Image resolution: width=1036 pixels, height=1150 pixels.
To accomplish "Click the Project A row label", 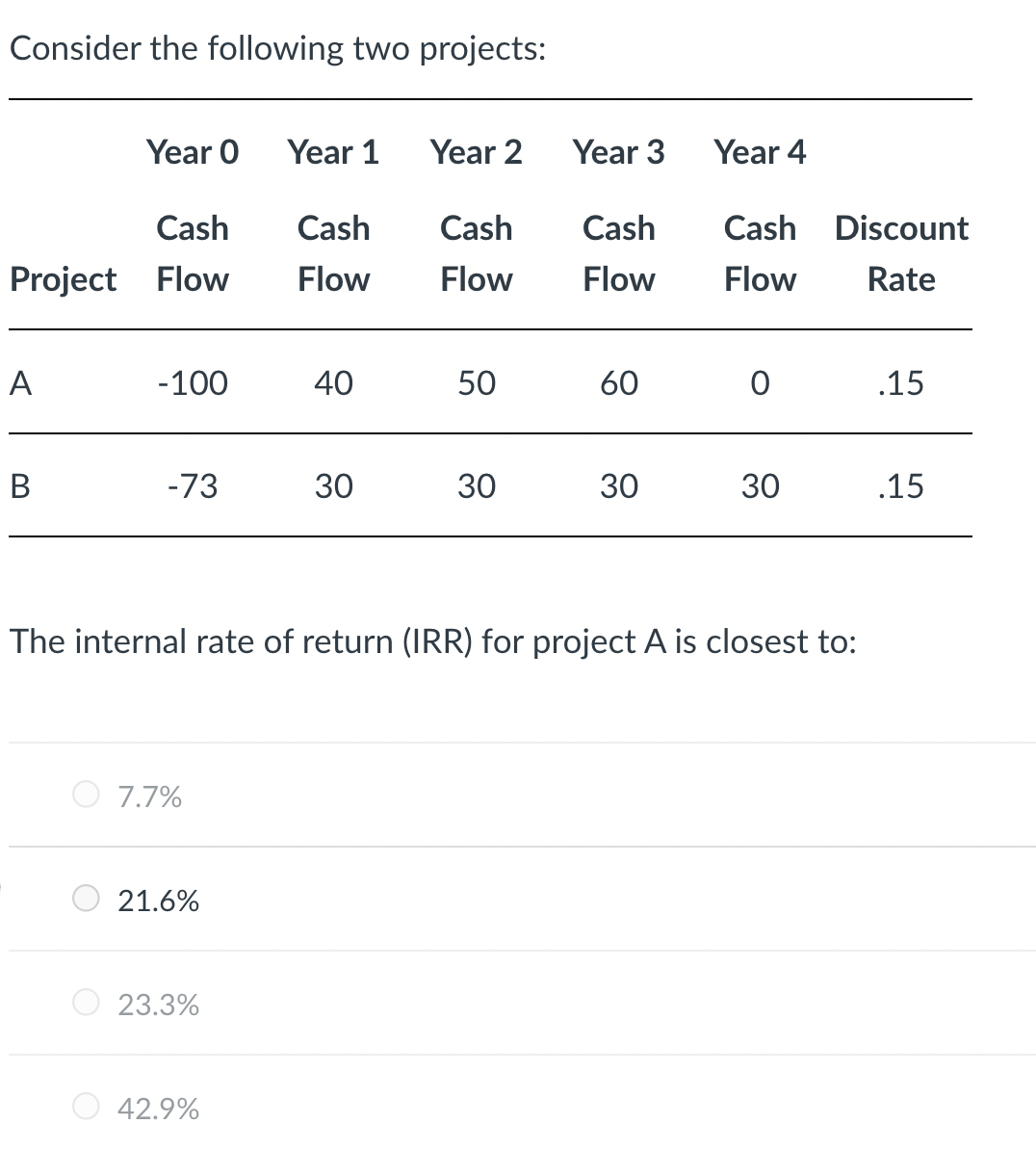I will point(21,382).
